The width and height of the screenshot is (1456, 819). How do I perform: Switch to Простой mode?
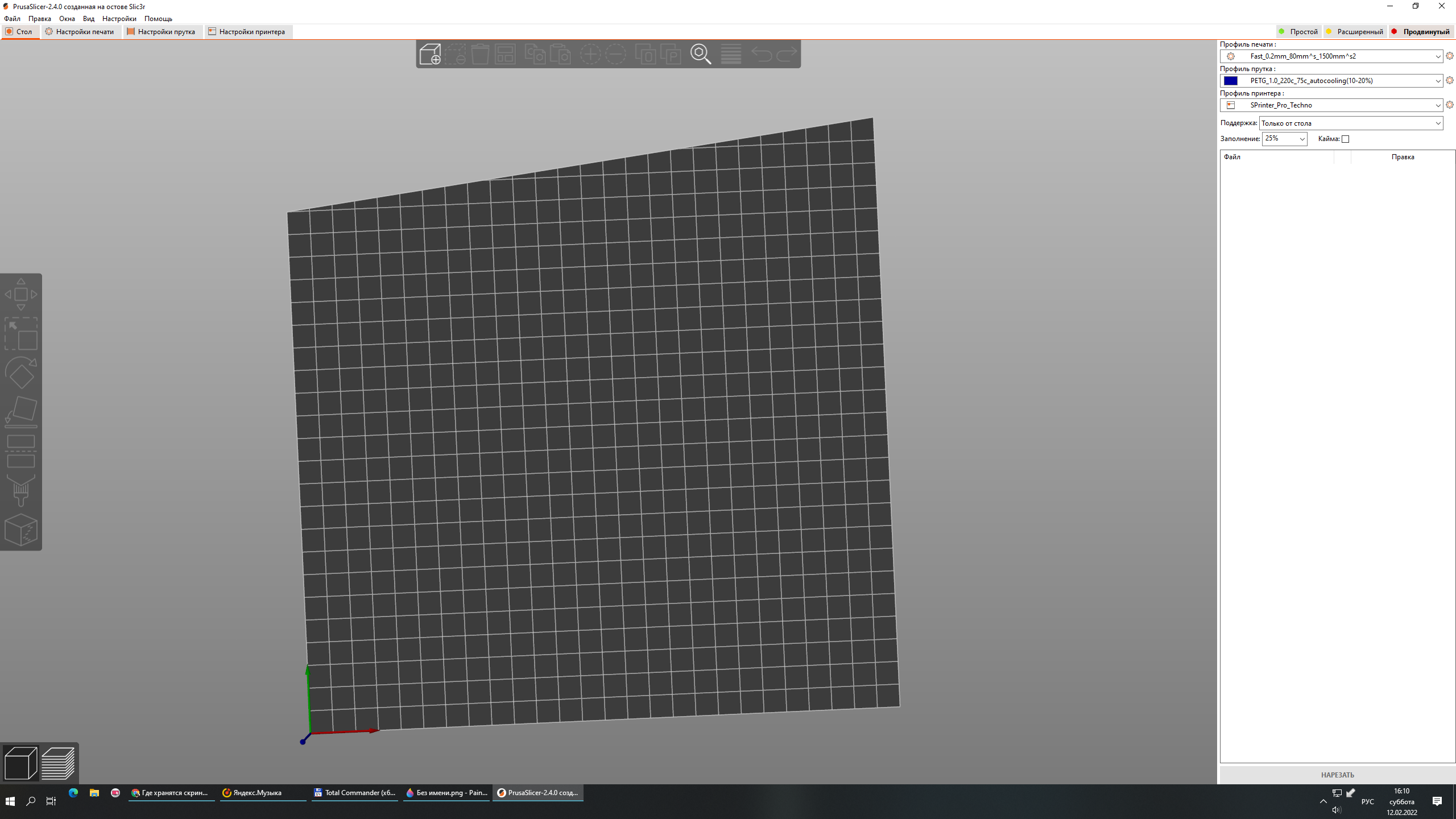[1298, 32]
